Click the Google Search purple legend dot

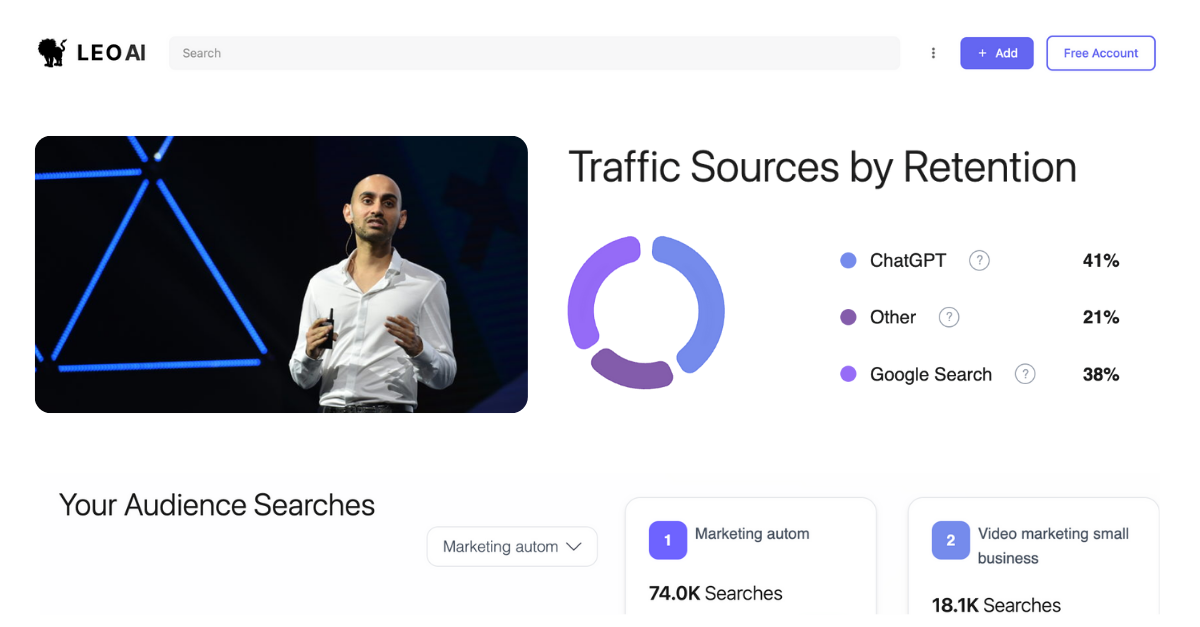coord(849,374)
